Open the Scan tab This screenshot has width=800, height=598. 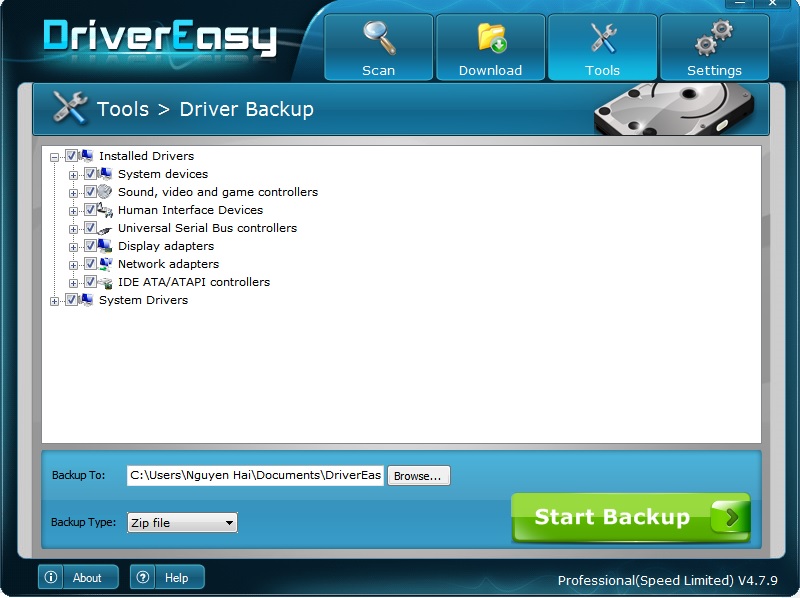(379, 47)
